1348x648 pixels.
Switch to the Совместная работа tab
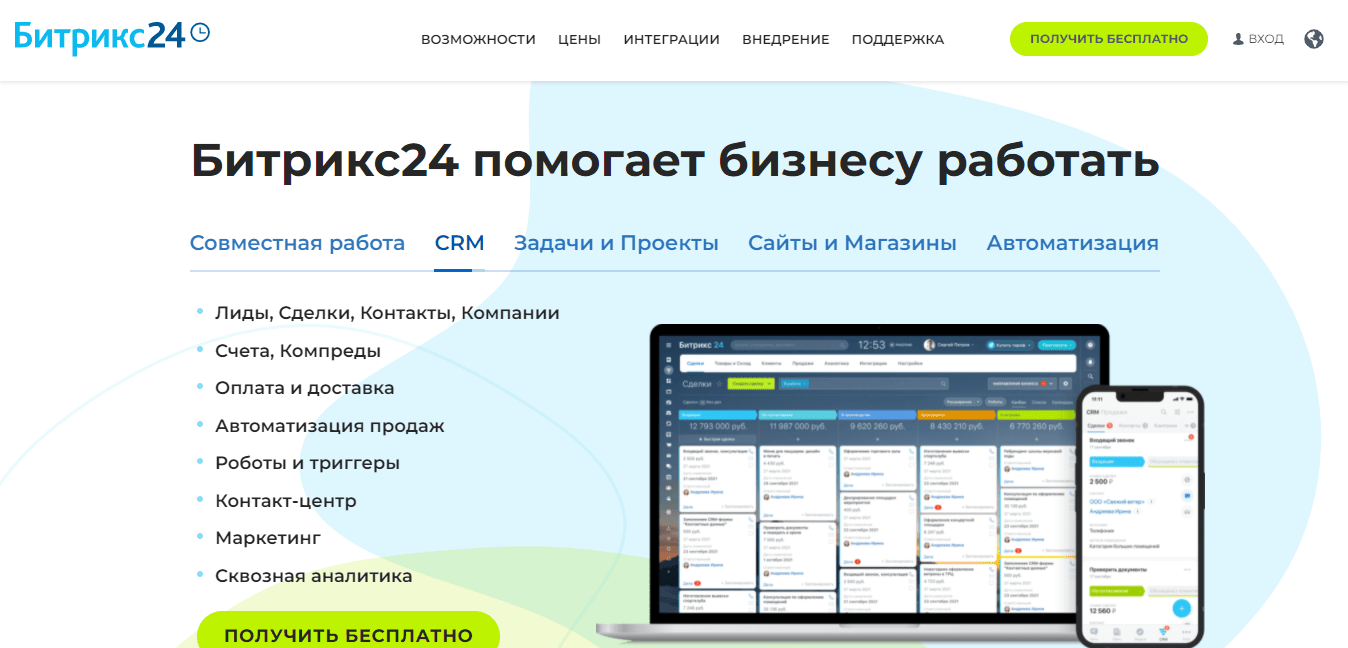click(x=297, y=243)
